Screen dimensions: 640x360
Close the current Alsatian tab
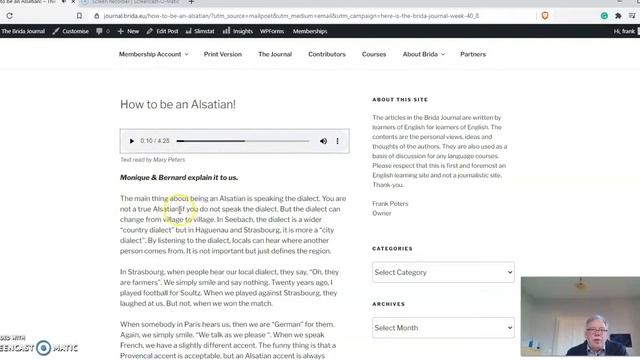[73, 2]
